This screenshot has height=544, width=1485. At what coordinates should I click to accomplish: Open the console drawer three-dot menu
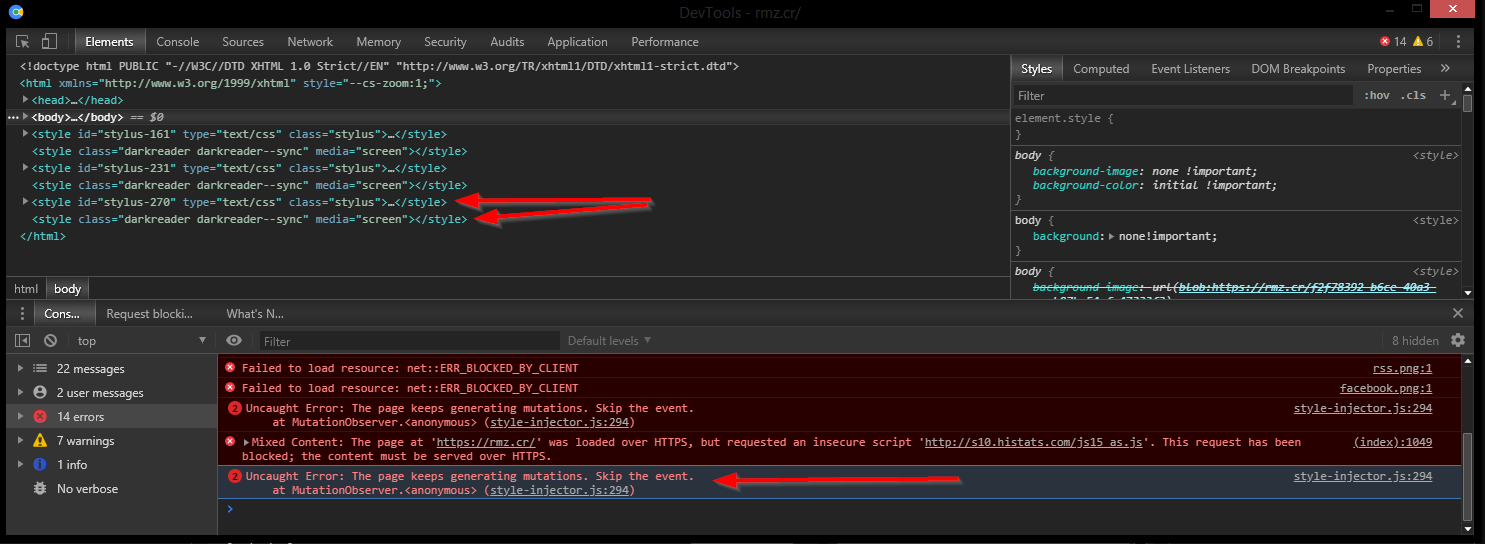click(x=22, y=313)
